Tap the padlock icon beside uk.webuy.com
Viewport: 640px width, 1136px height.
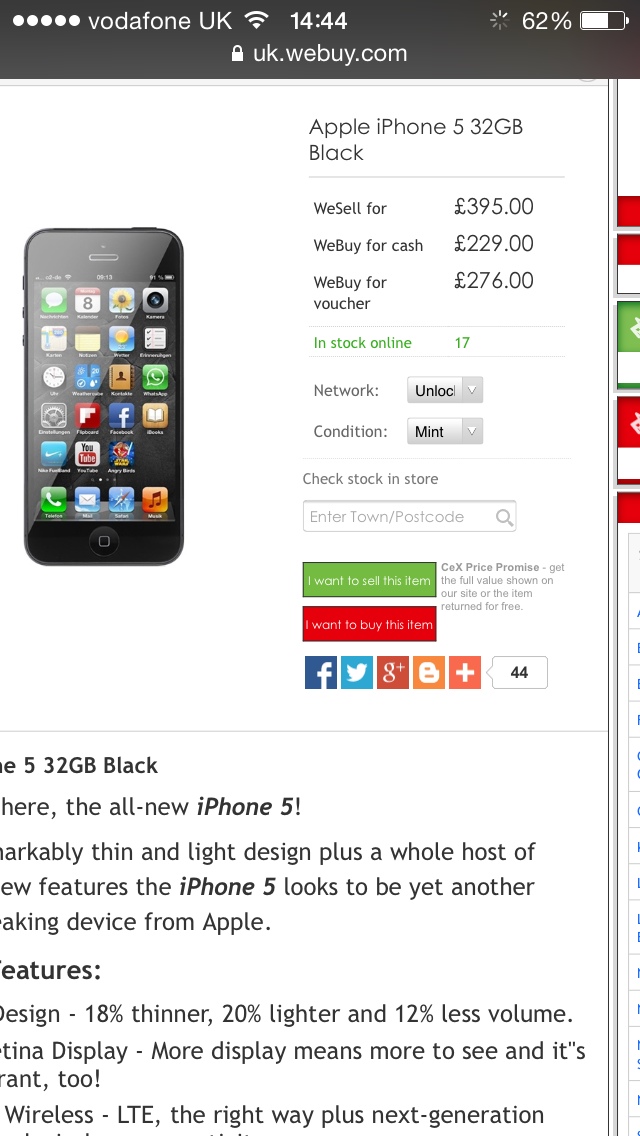(237, 54)
